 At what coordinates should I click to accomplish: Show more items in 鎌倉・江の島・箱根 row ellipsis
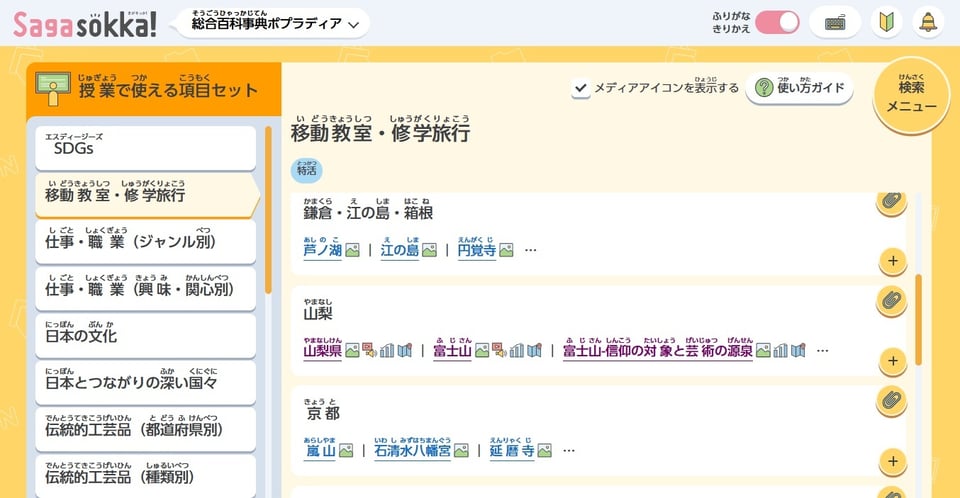coord(530,250)
